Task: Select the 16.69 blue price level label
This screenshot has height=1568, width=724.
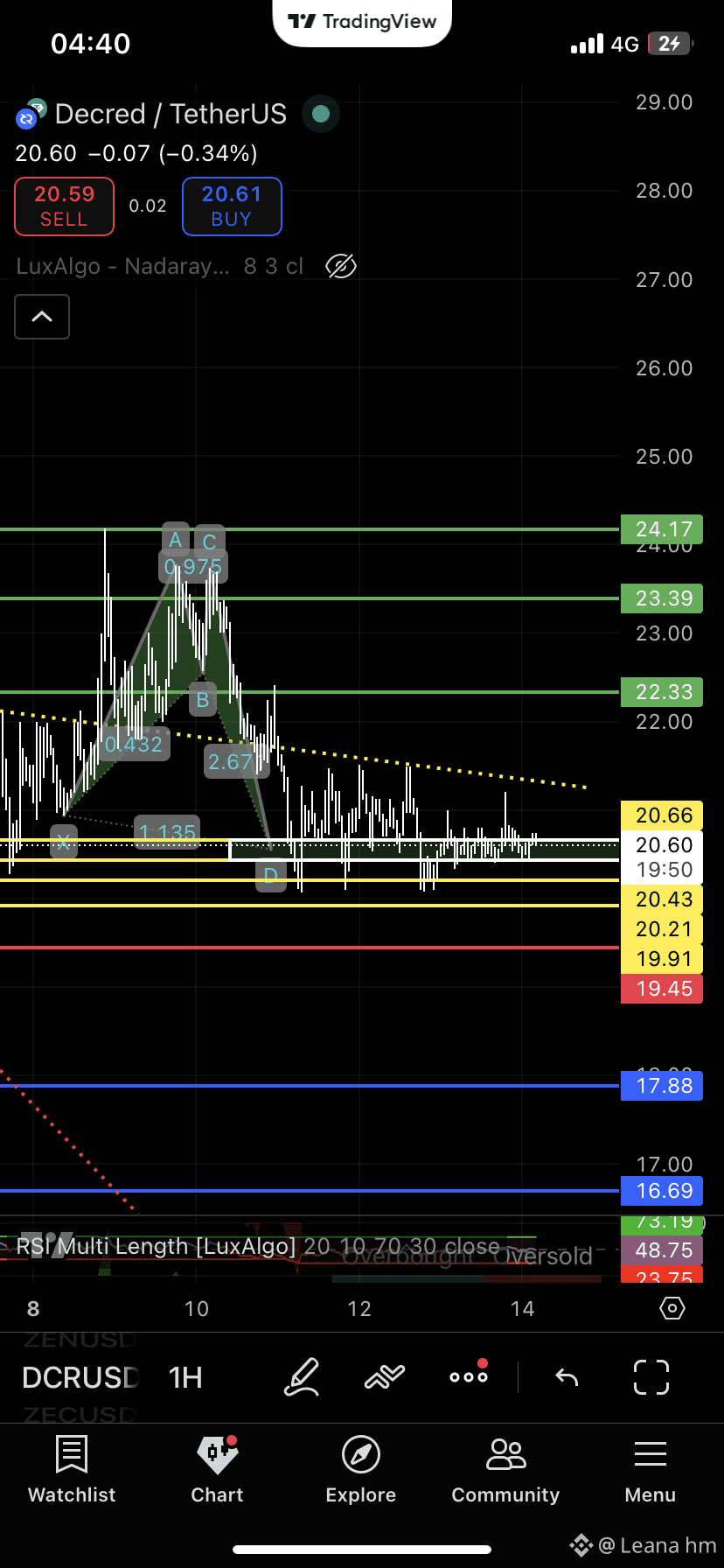Action: pyautogui.click(x=662, y=1191)
